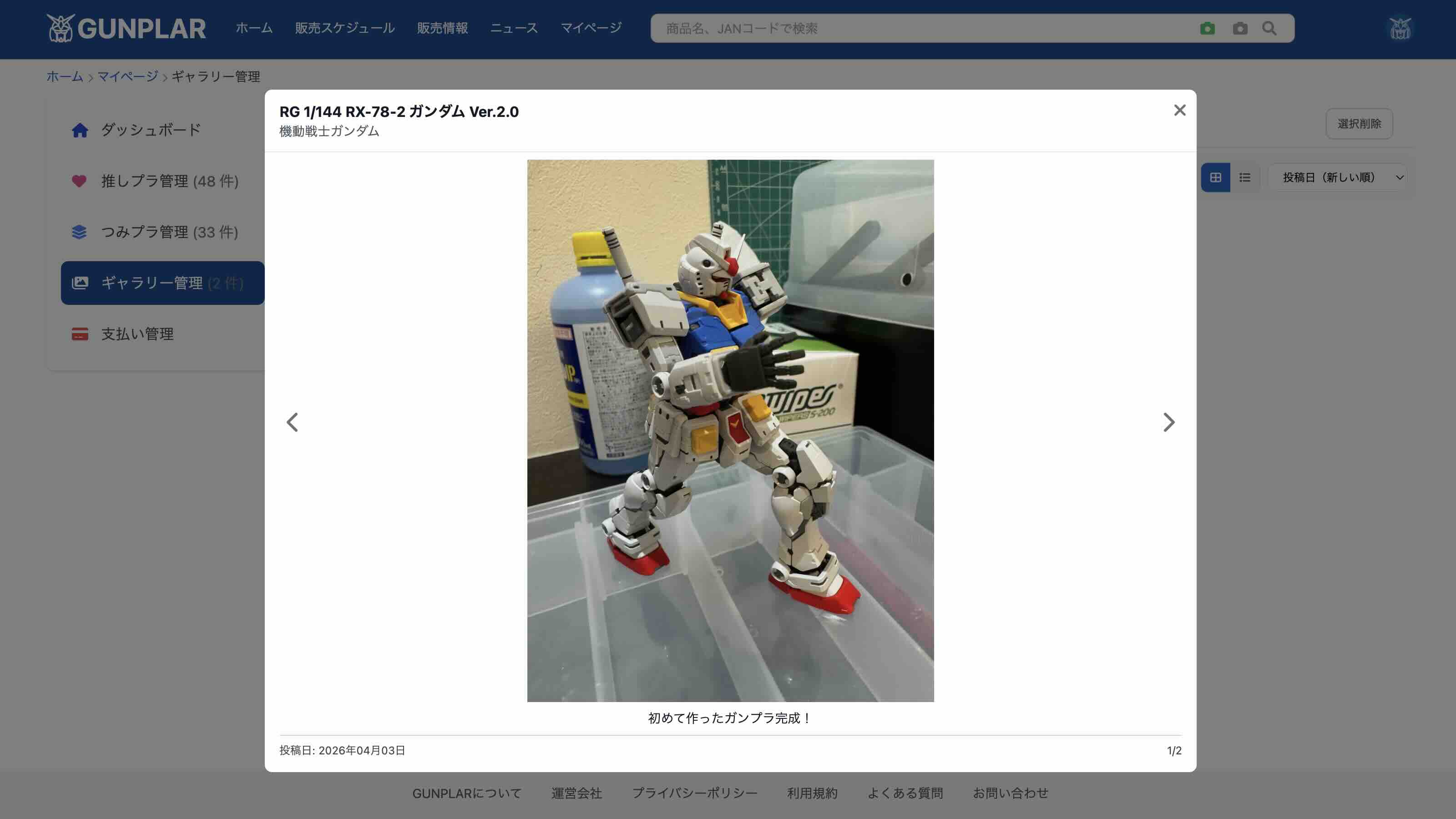Open the ホーム nav item
Image resolution: width=1456 pixels, height=819 pixels.
(254, 28)
